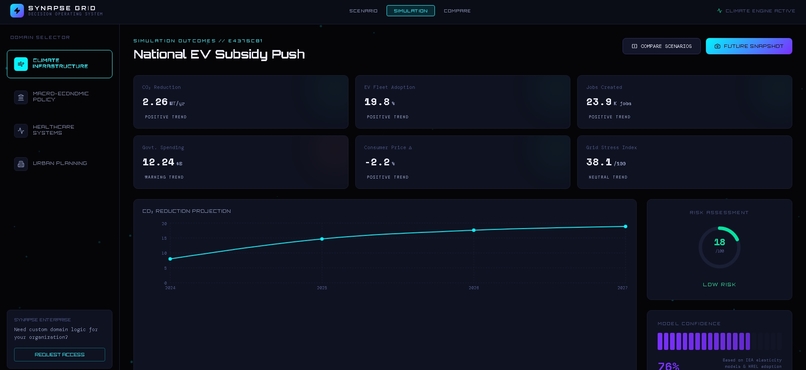806x370 pixels.
Task: Click Positive Trend label under CO₂ Reduction
Action: coord(166,117)
